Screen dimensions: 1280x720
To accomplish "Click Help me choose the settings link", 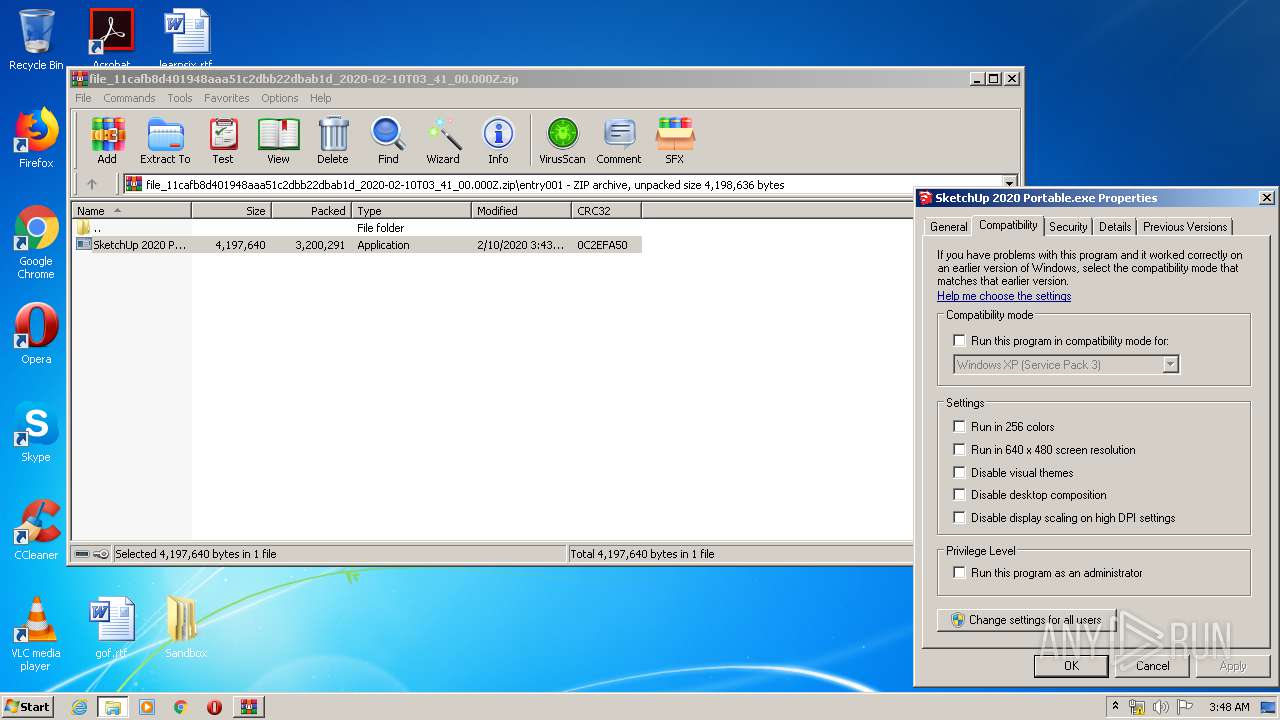I will 1004,296.
